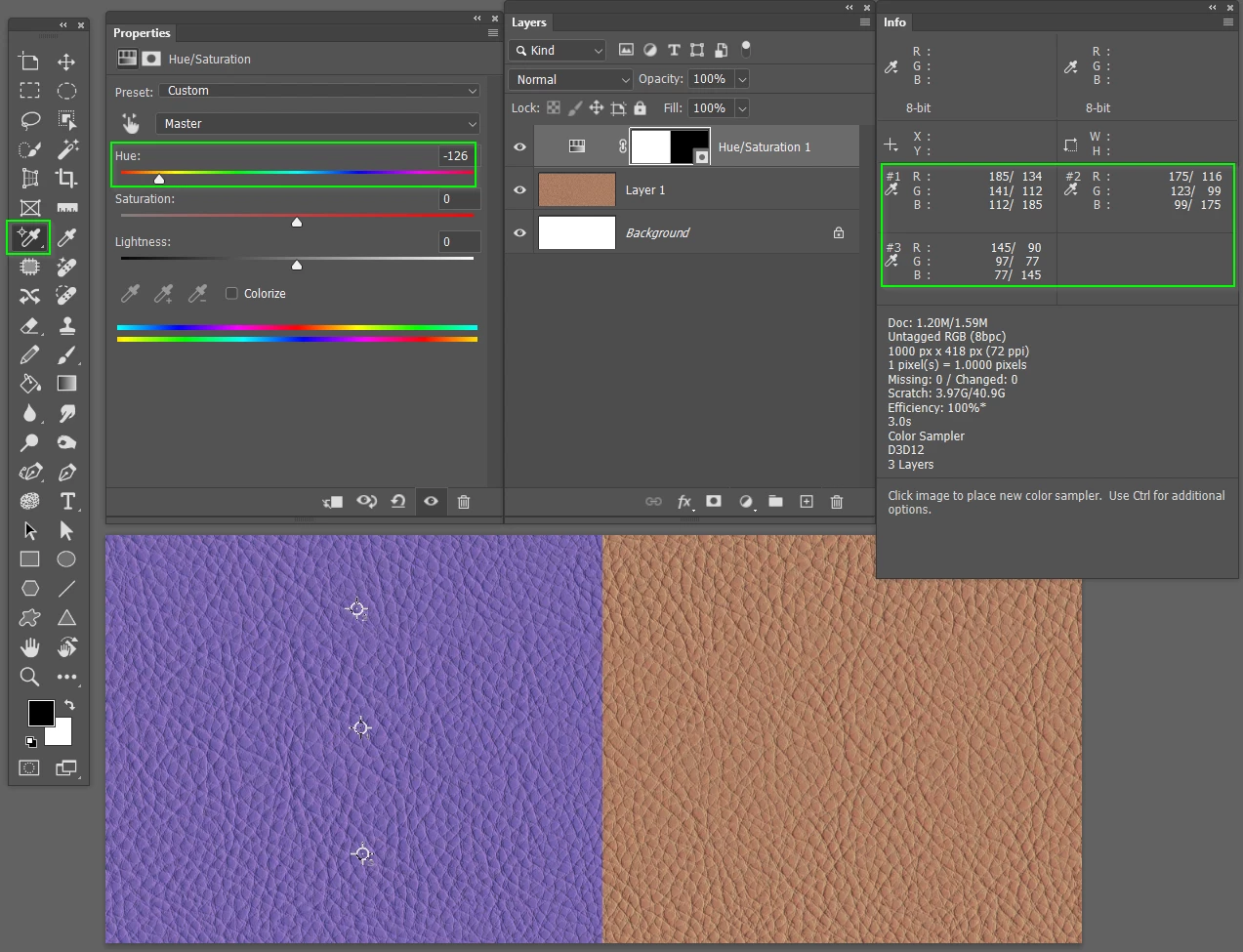Image resolution: width=1243 pixels, height=952 pixels.
Task: Select the Brush tool
Action: point(66,354)
